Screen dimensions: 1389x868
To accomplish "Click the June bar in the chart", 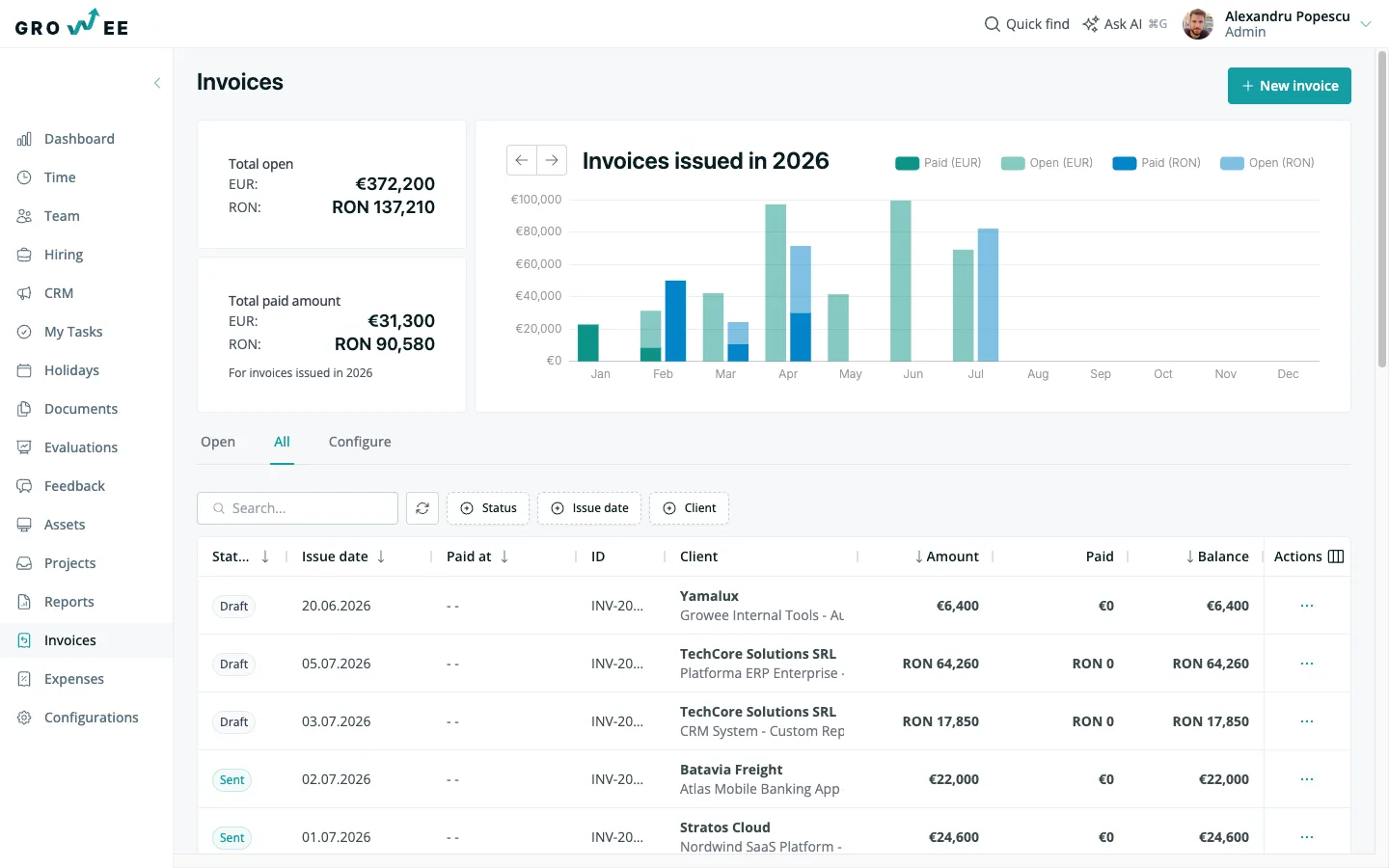I will pyautogui.click(x=901, y=281).
